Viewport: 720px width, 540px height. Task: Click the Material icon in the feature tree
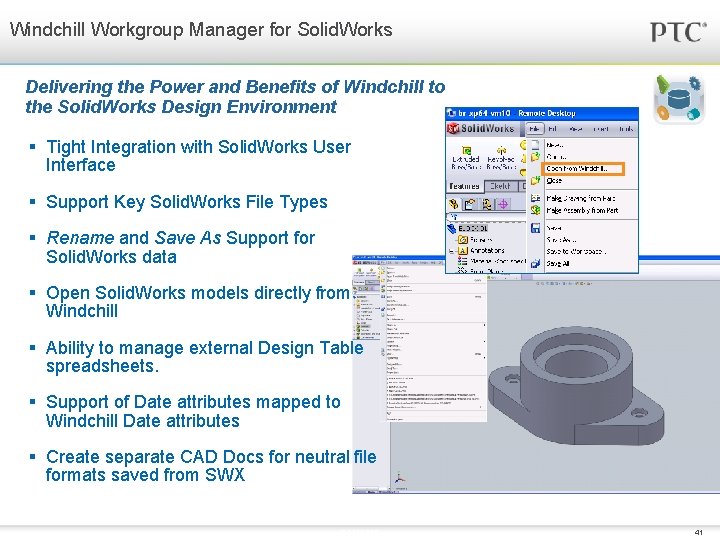pyautogui.click(x=463, y=261)
